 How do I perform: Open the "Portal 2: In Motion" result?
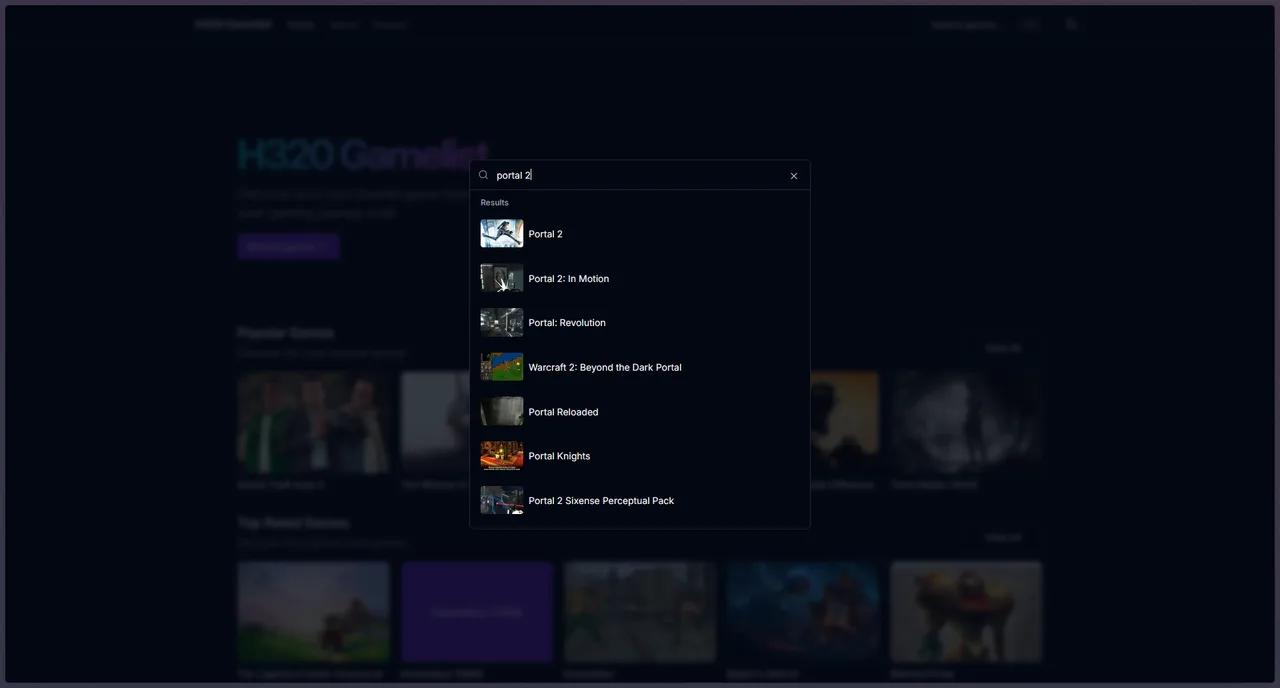(x=640, y=278)
